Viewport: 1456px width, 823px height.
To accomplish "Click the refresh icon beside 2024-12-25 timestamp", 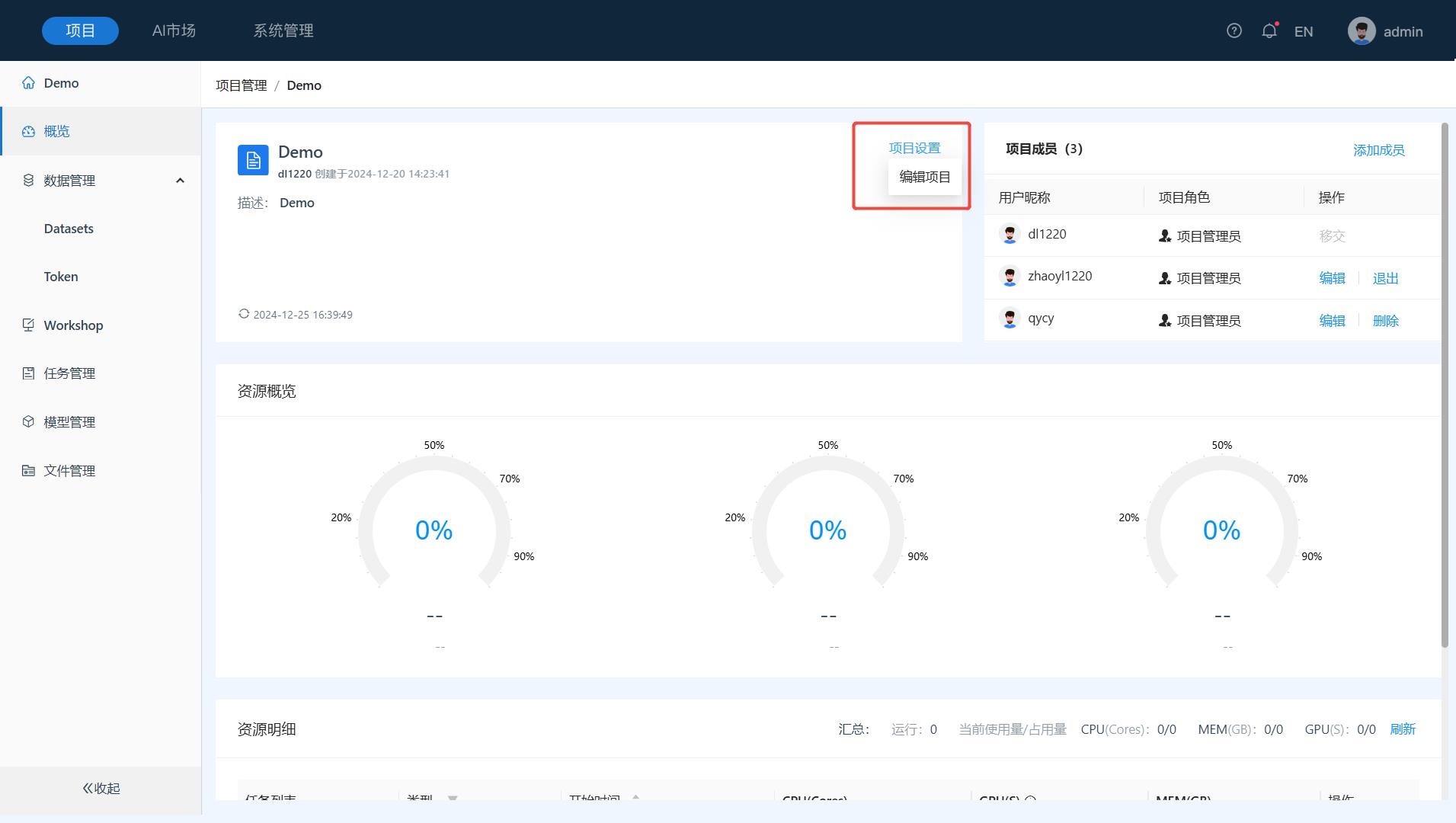I will [x=244, y=314].
